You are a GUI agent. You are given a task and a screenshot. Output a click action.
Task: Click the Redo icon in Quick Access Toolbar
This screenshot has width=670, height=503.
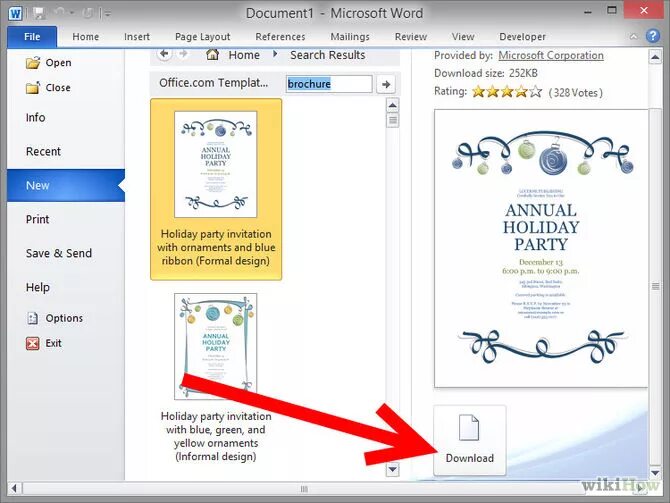87,14
